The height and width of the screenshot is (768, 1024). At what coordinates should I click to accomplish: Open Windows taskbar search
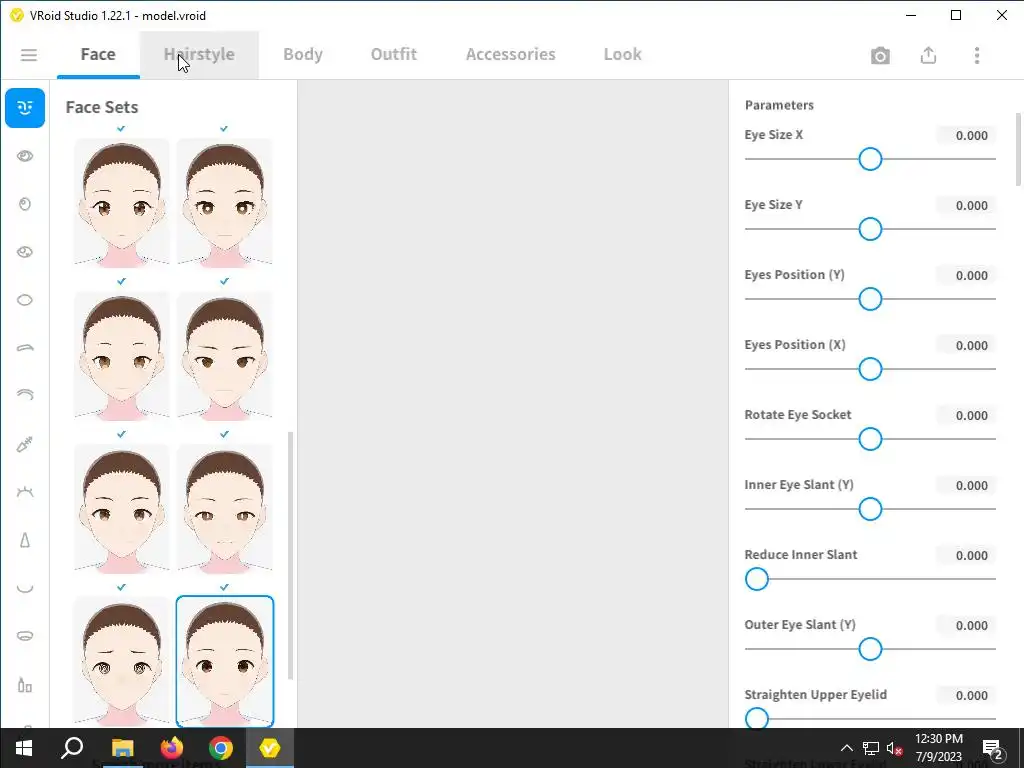click(72, 748)
